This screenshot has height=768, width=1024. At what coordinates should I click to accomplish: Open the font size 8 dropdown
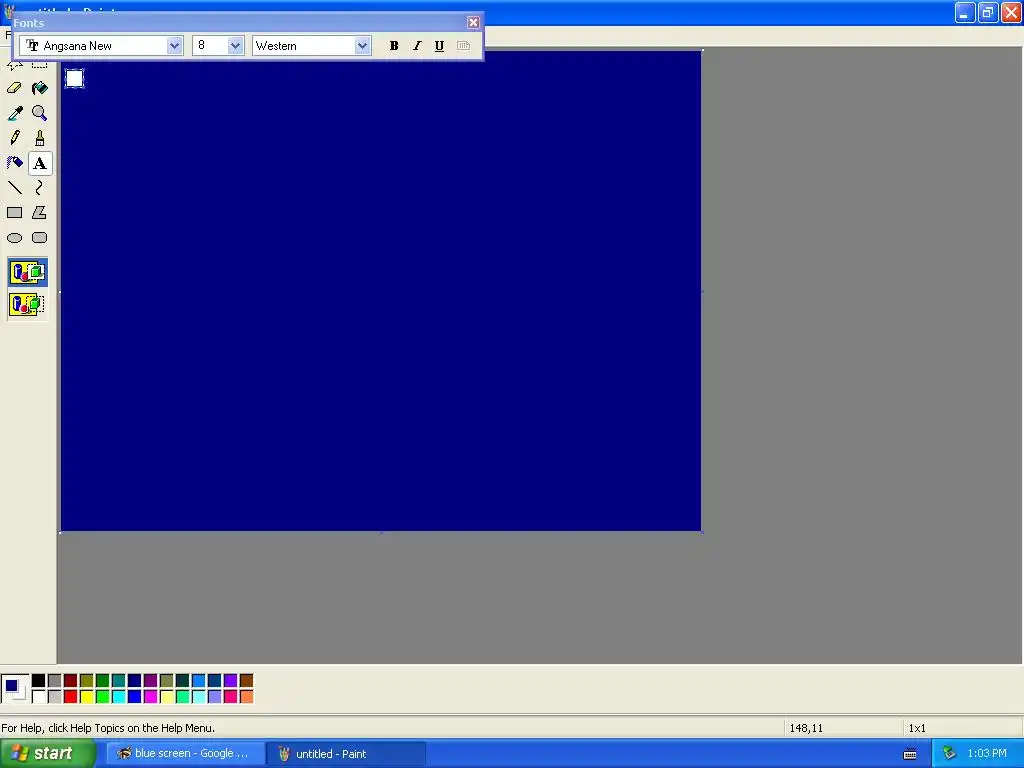coord(235,46)
